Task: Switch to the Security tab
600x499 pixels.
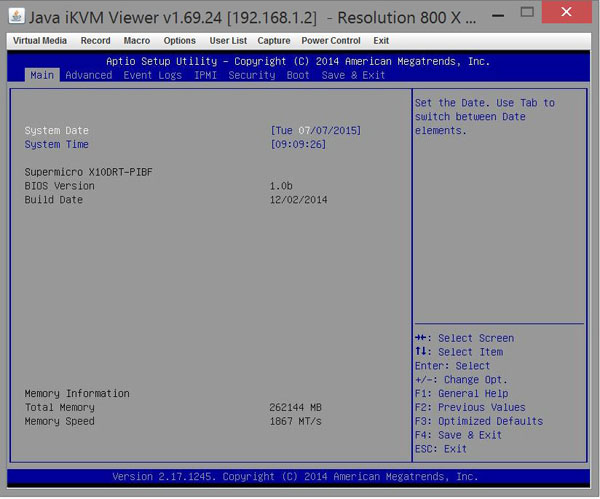Action: tap(251, 75)
